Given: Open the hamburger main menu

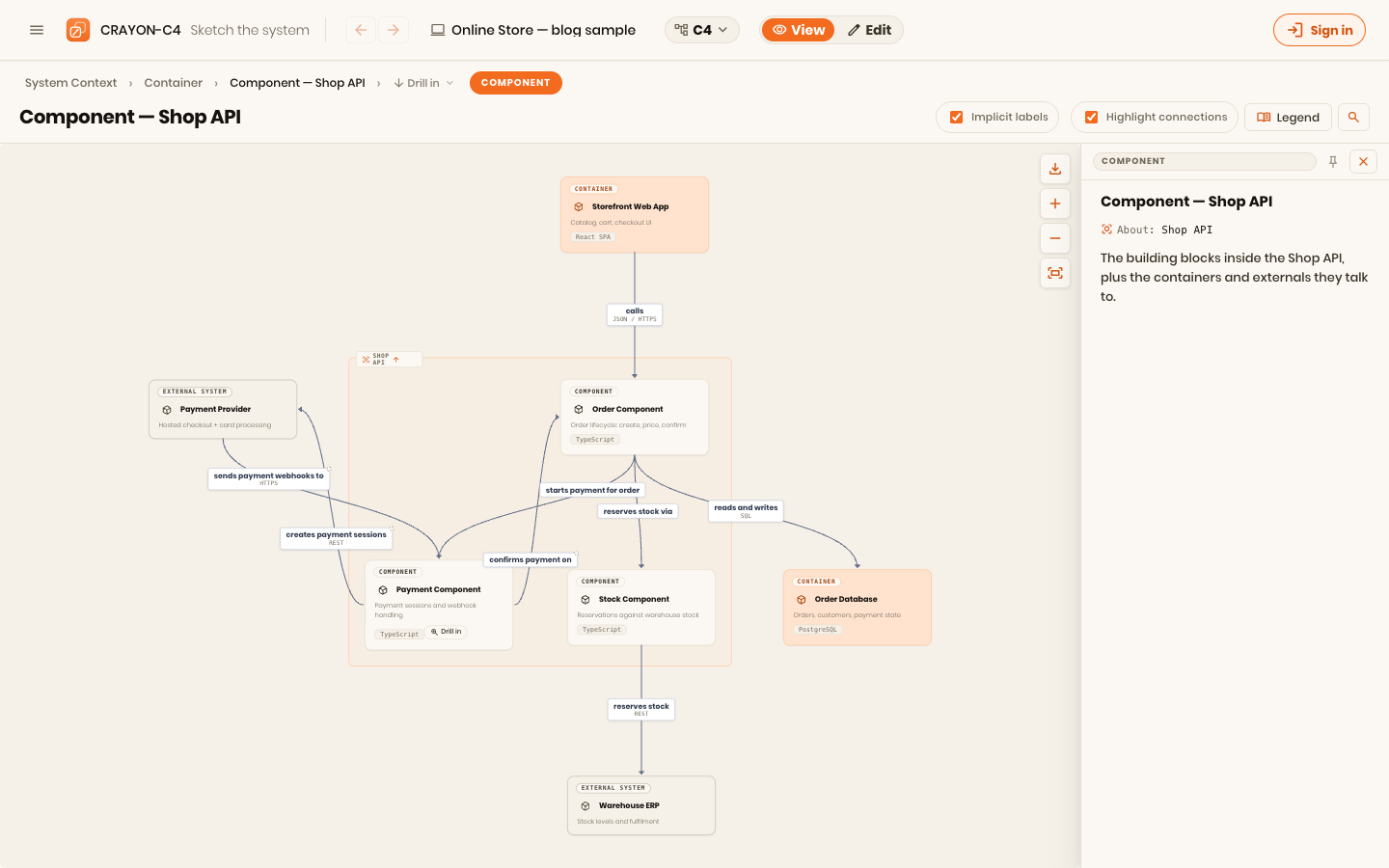Looking at the screenshot, I should coord(37,30).
